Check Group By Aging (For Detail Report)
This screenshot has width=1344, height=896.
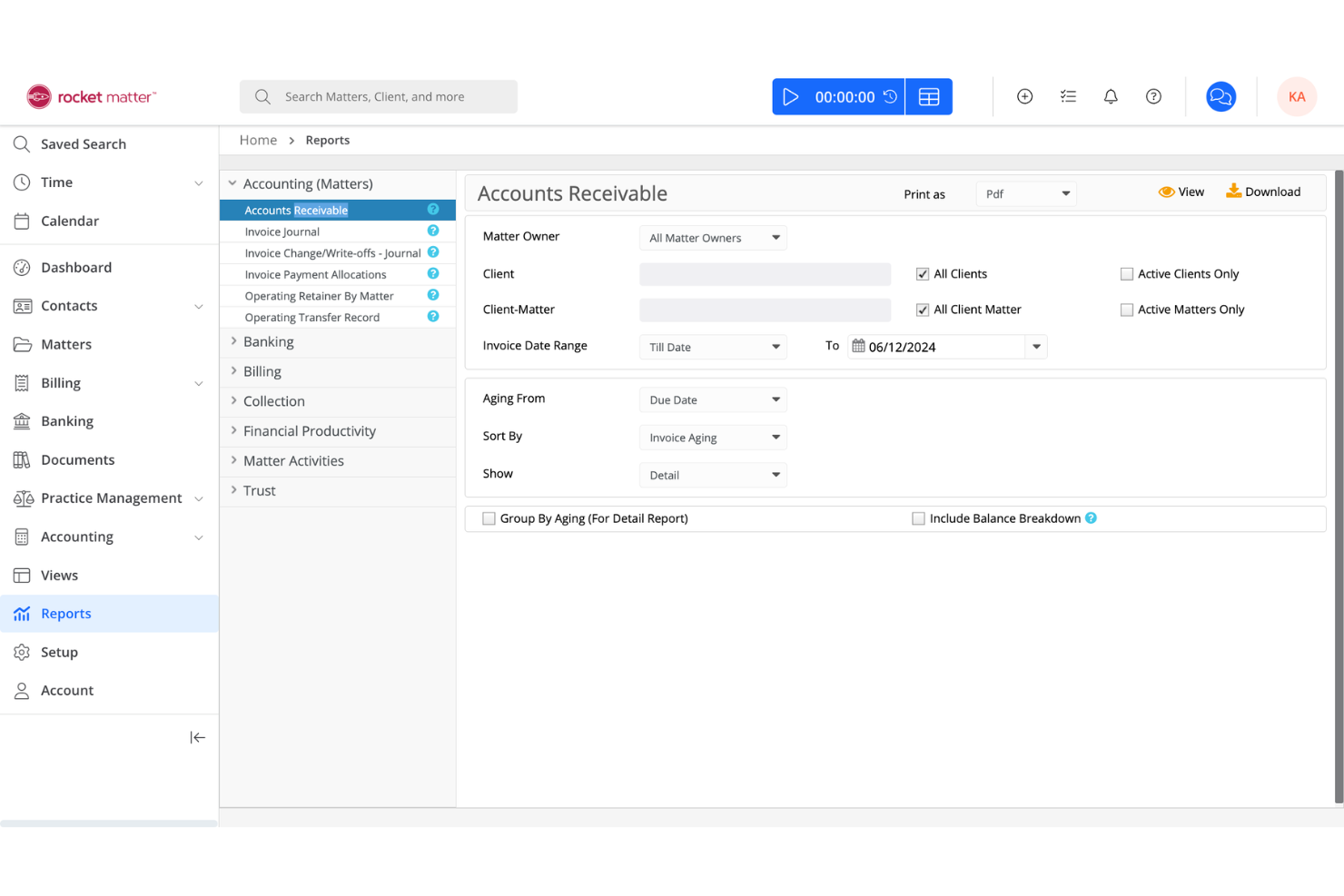[x=489, y=517]
